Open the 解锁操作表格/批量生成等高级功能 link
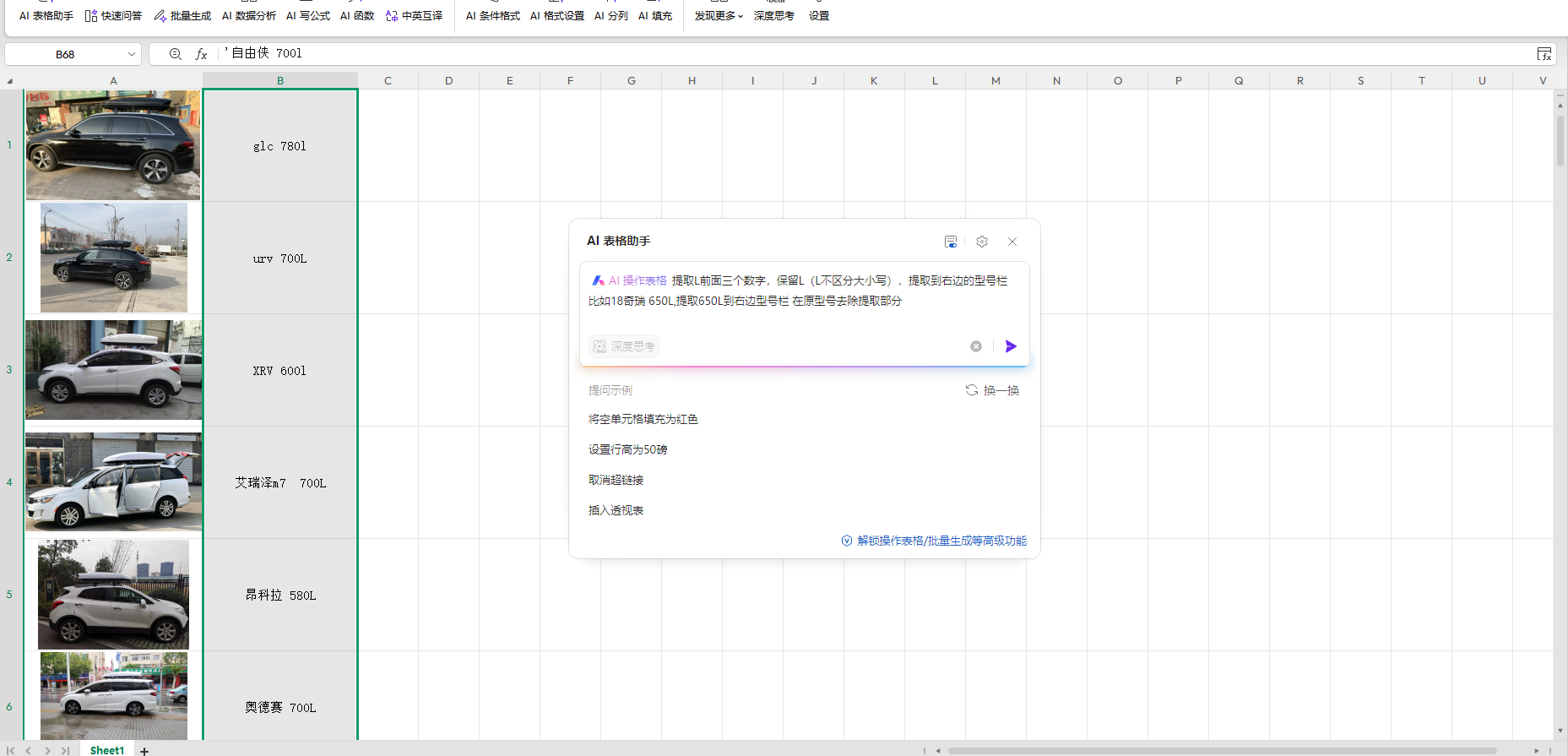This screenshot has width=1568, height=756. coord(942,541)
